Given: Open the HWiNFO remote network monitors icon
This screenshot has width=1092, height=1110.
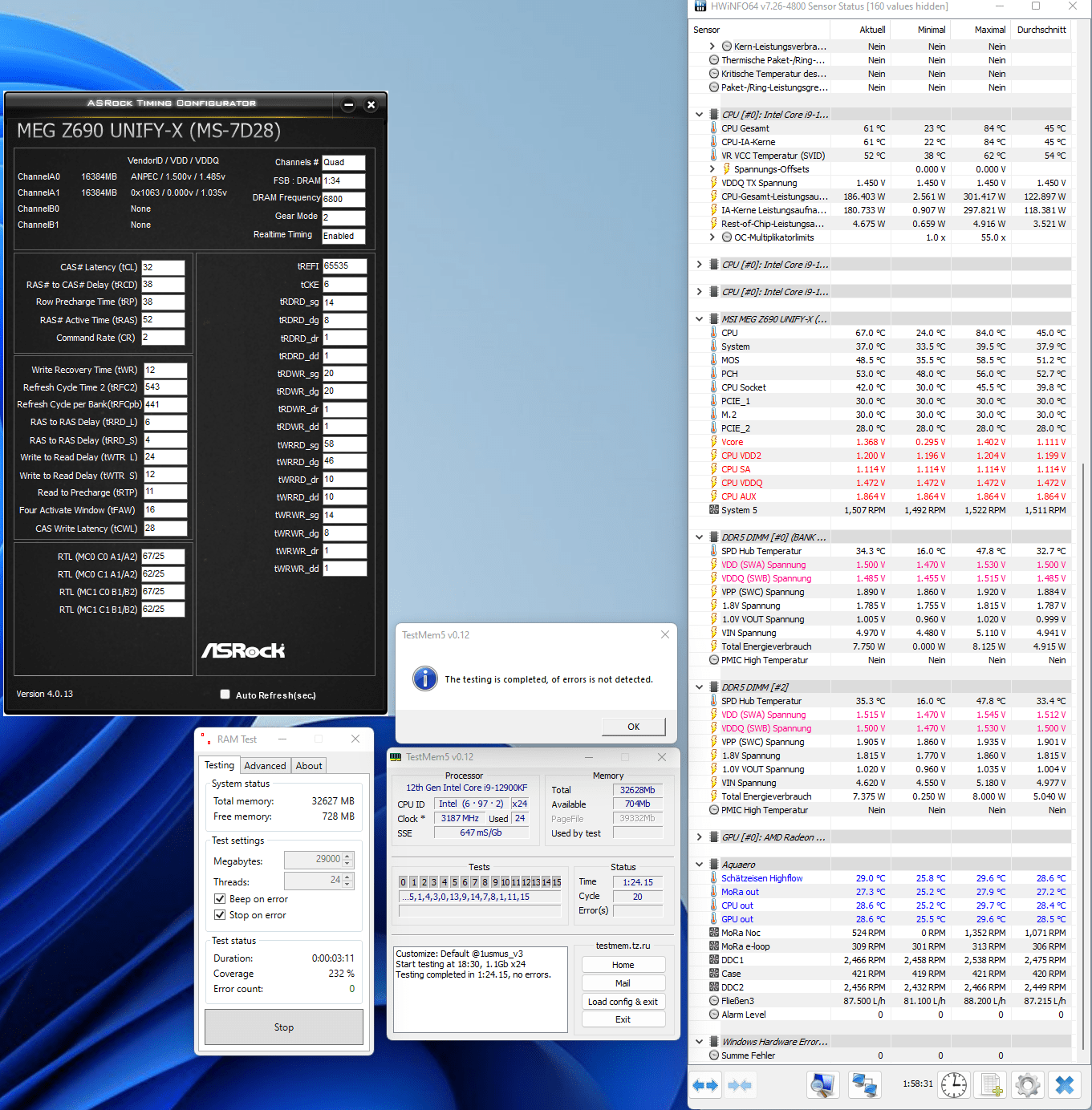Looking at the screenshot, I should (x=864, y=1085).
